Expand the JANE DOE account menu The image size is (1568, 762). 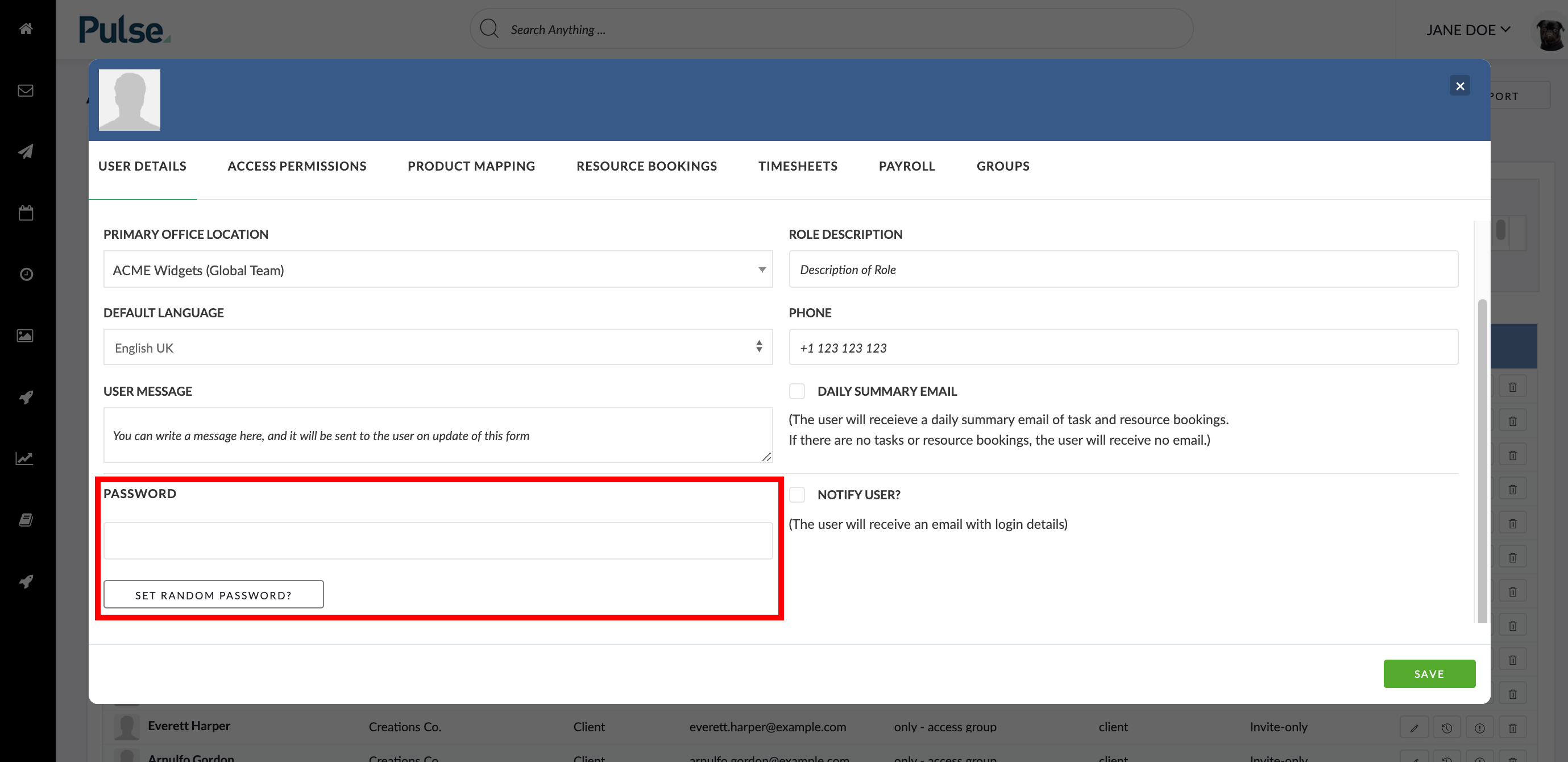tap(1467, 30)
